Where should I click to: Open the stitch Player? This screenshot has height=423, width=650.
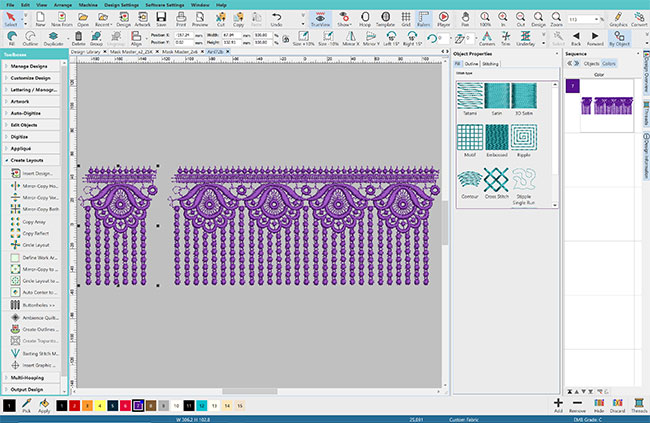pyautogui.click(x=444, y=19)
